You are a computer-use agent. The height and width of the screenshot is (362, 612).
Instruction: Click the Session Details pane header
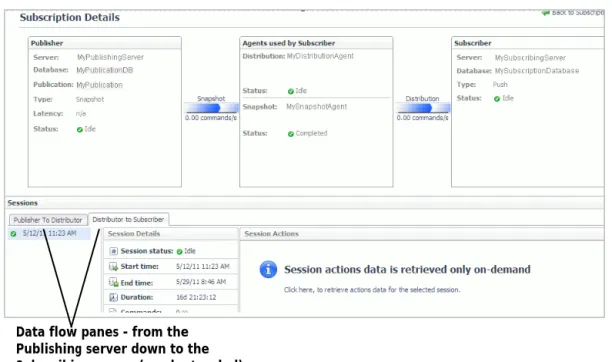pos(171,234)
